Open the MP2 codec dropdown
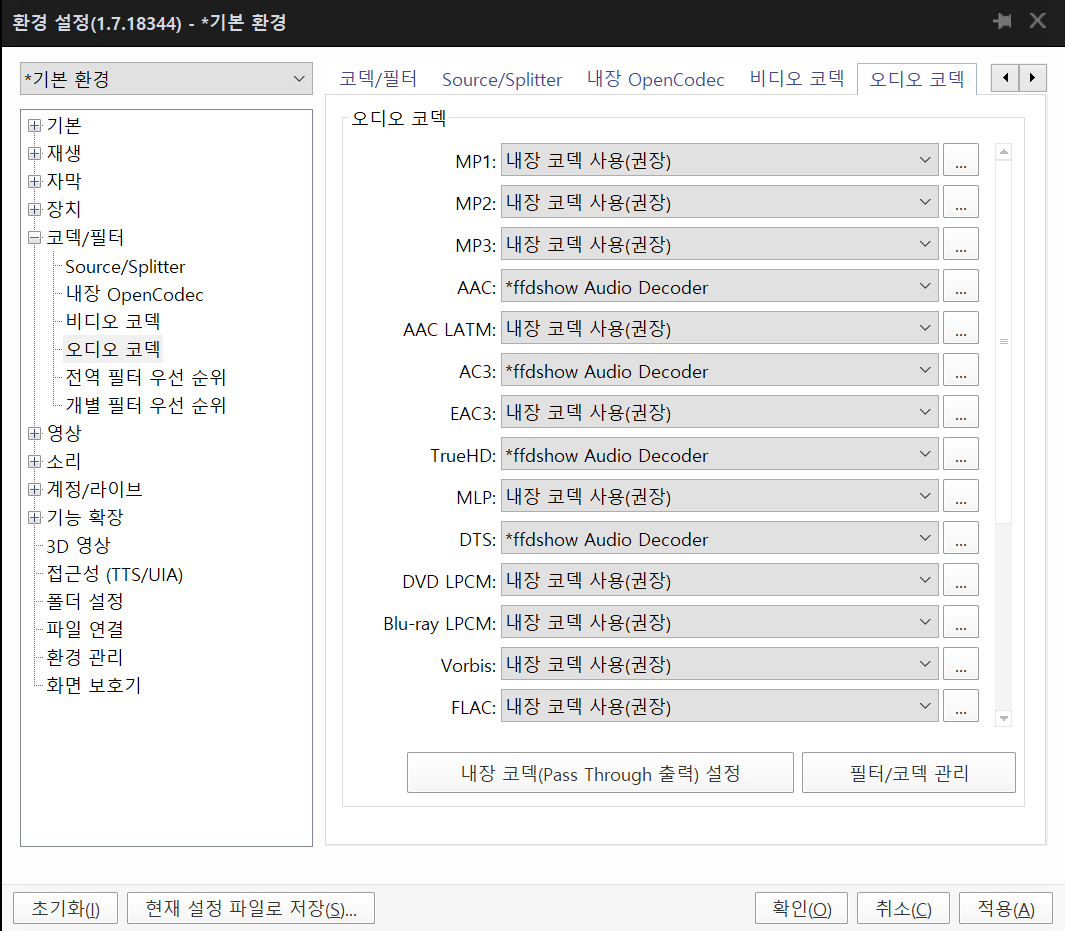The height and width of the screenshot is (931, 1065). coord(720,202)
